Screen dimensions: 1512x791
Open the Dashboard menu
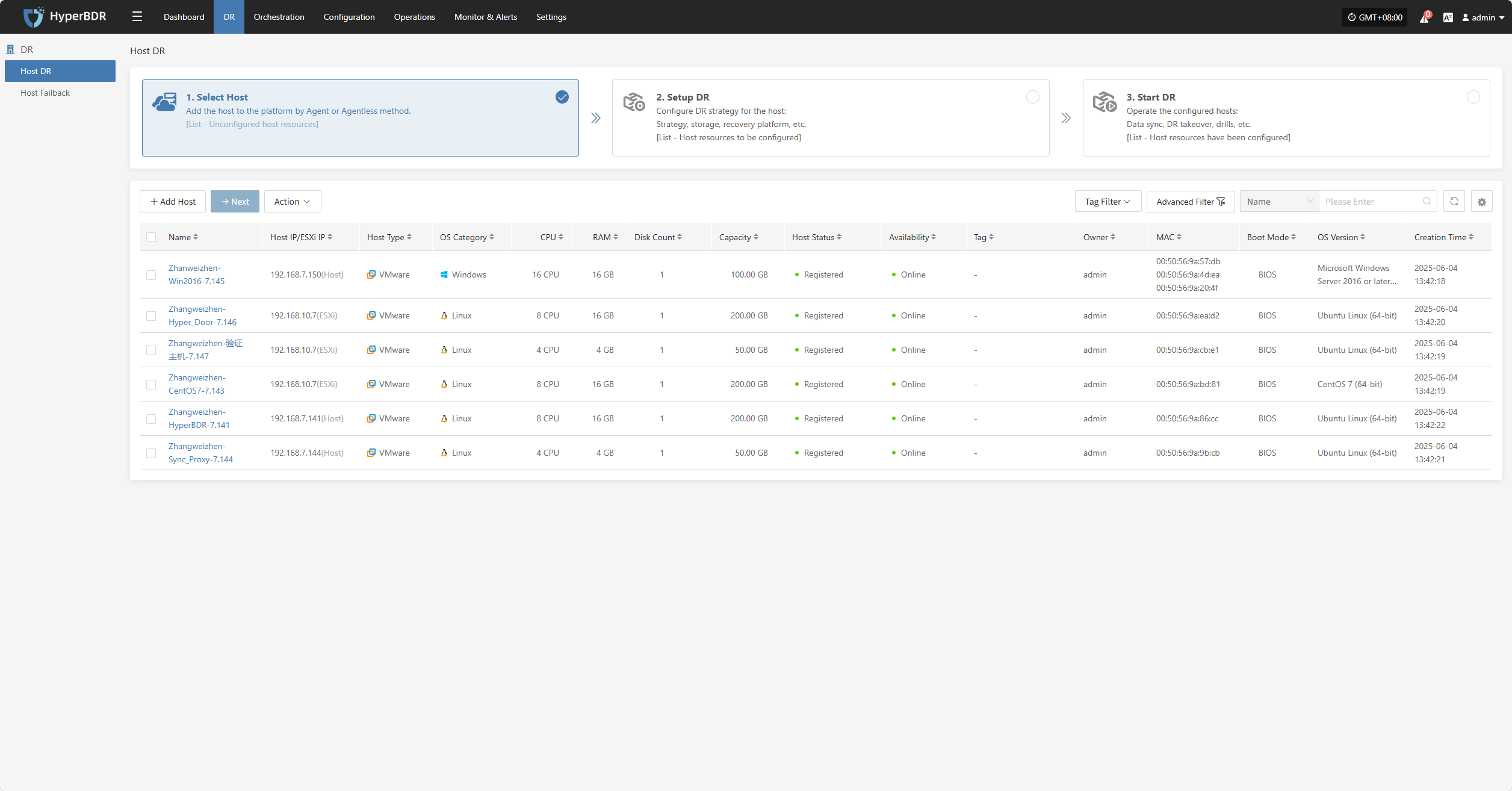point(184,17)
